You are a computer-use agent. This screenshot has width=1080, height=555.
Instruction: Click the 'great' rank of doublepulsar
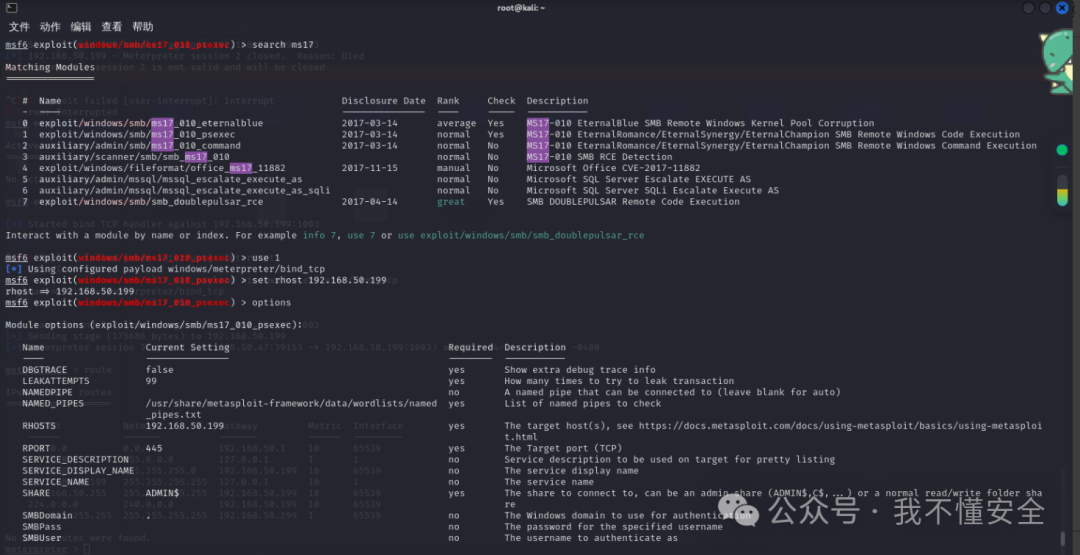(x=450, y=202)
